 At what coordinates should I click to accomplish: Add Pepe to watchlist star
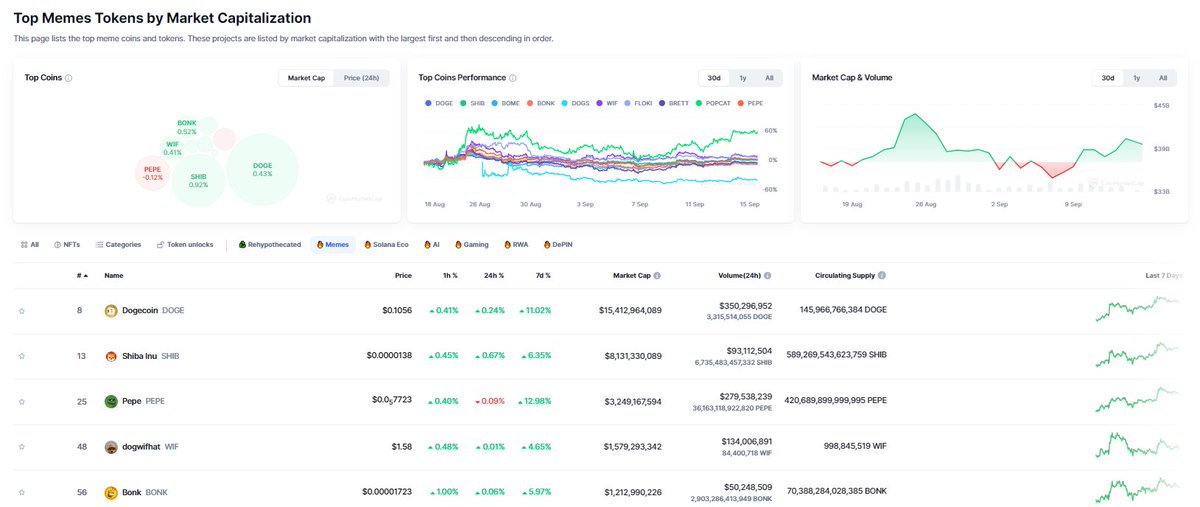point(21,402)
